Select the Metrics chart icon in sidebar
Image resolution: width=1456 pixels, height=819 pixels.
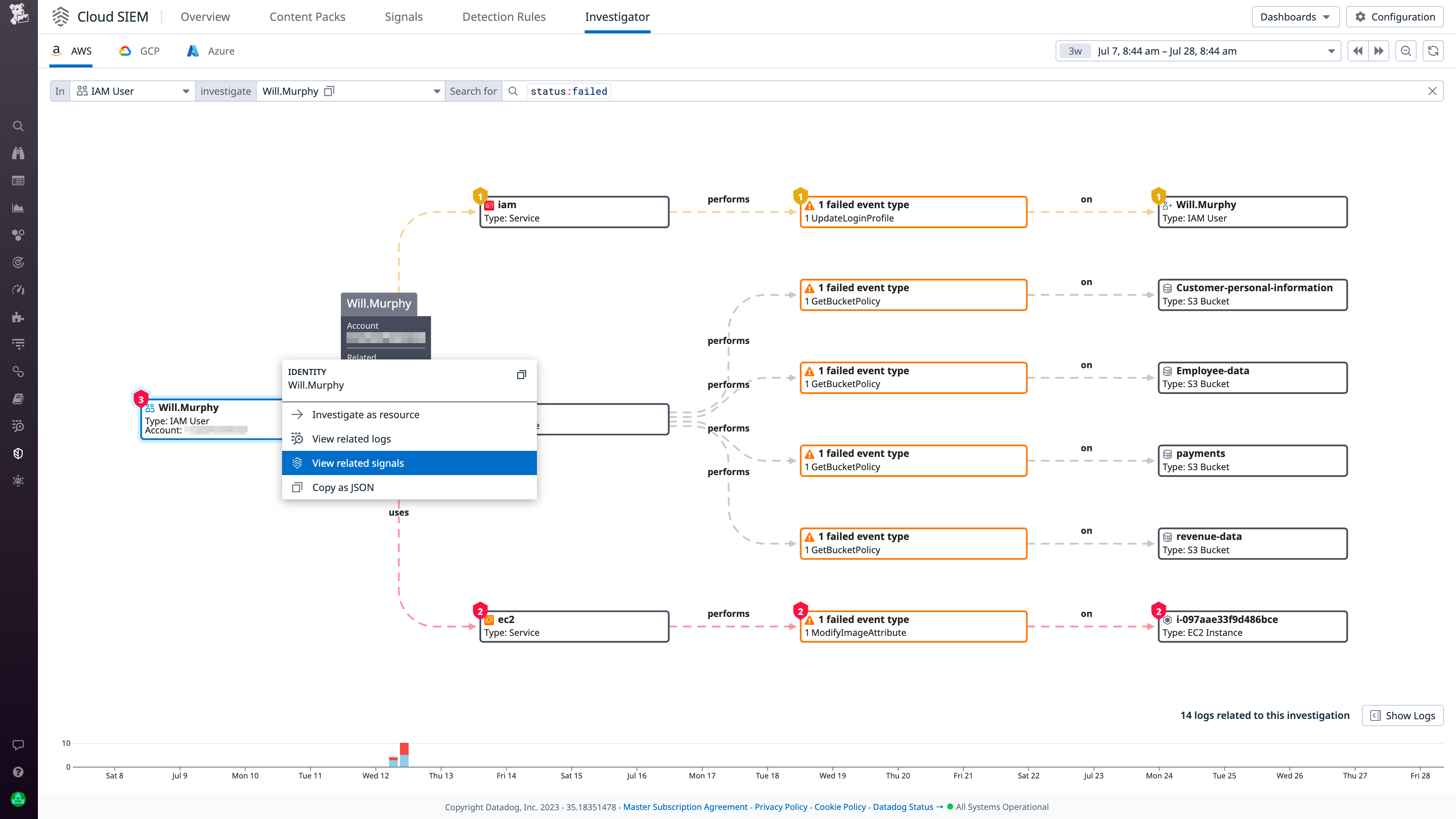click(19, 207)
